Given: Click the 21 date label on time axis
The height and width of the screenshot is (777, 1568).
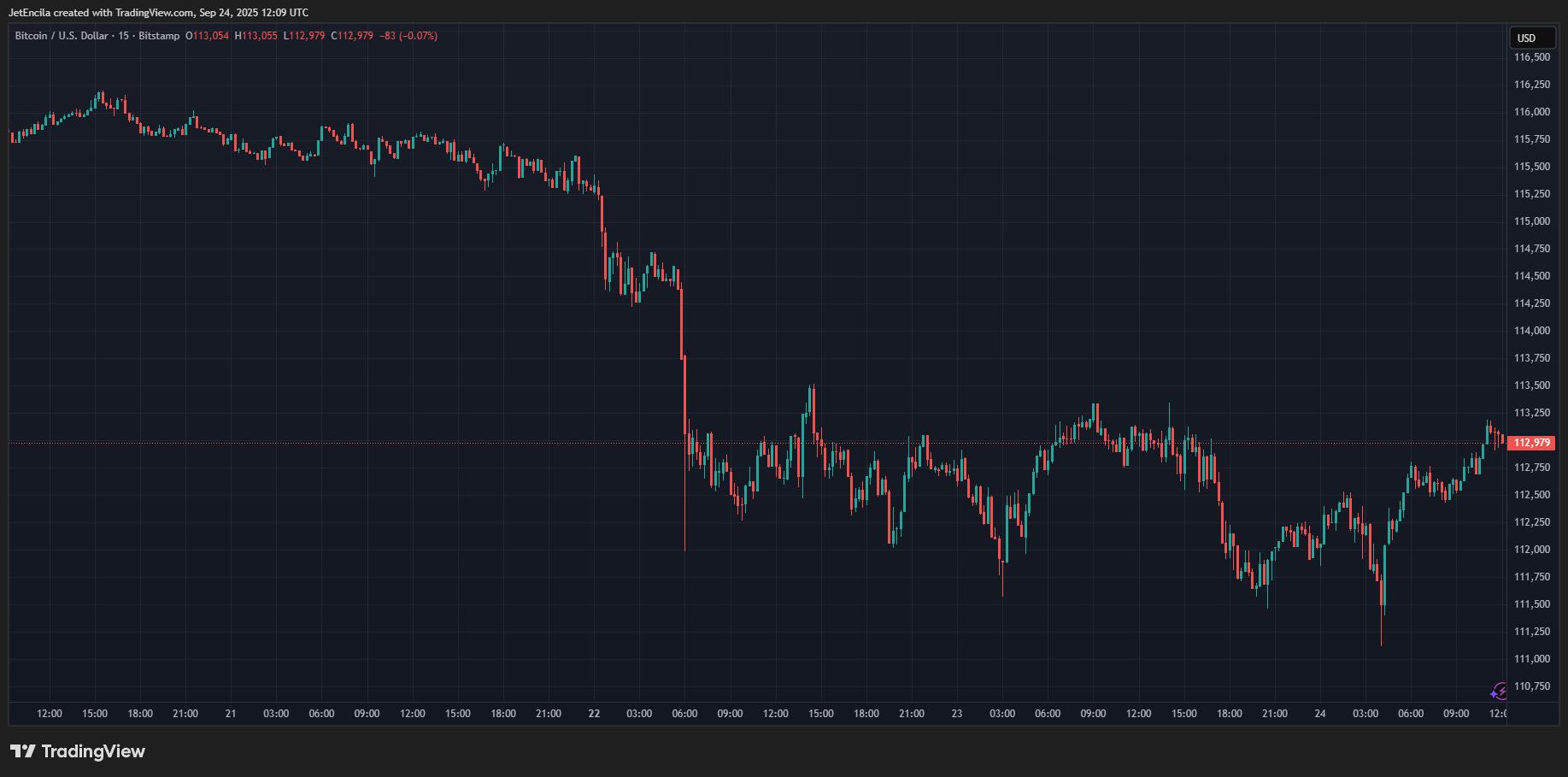Looking at the screenshot, I should tap(231, 714).
